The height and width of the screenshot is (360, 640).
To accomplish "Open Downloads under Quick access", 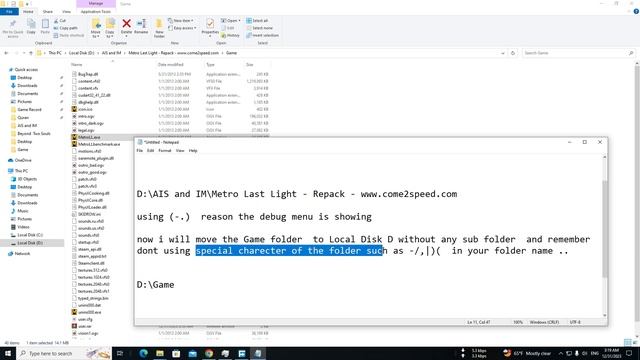I will pos(27,86).
